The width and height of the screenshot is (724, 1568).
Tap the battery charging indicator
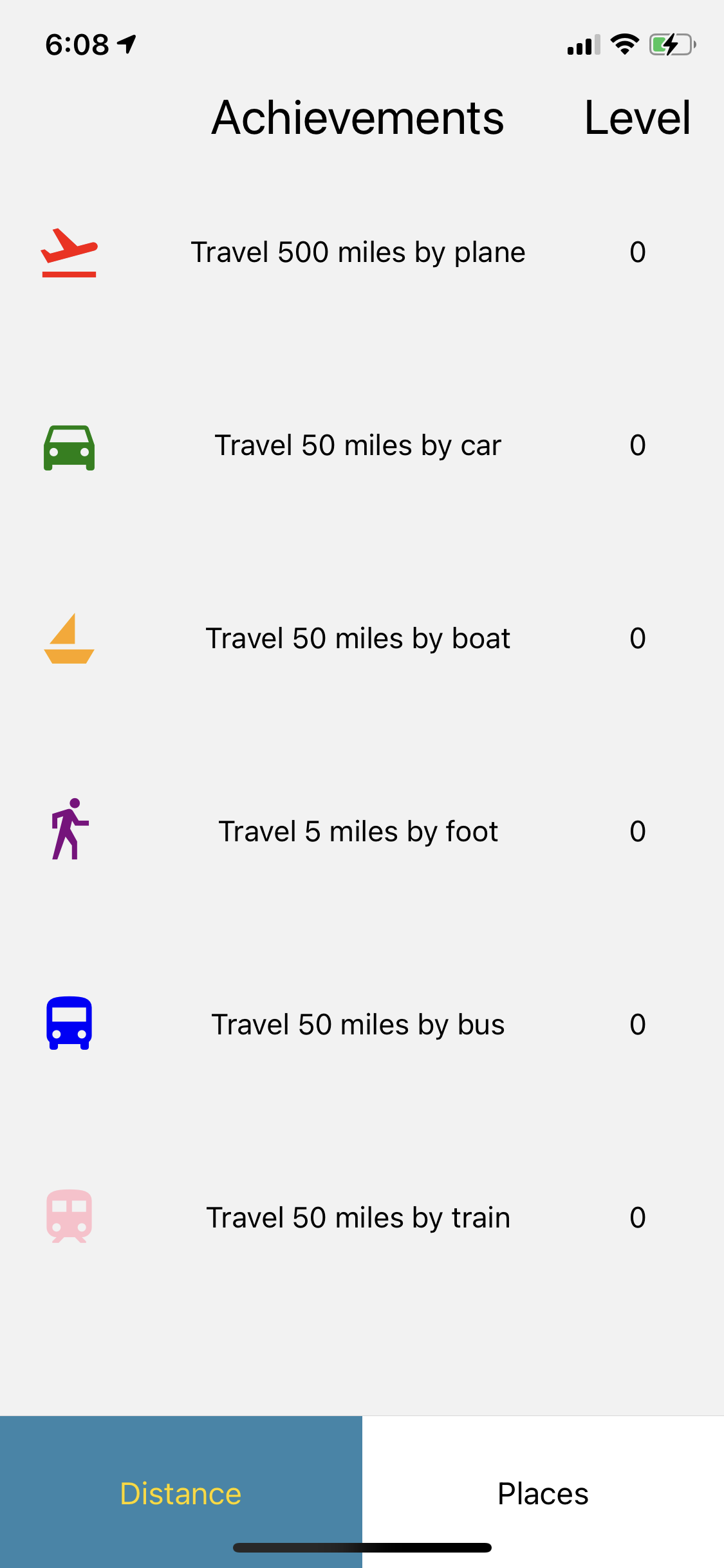(672, 44)
